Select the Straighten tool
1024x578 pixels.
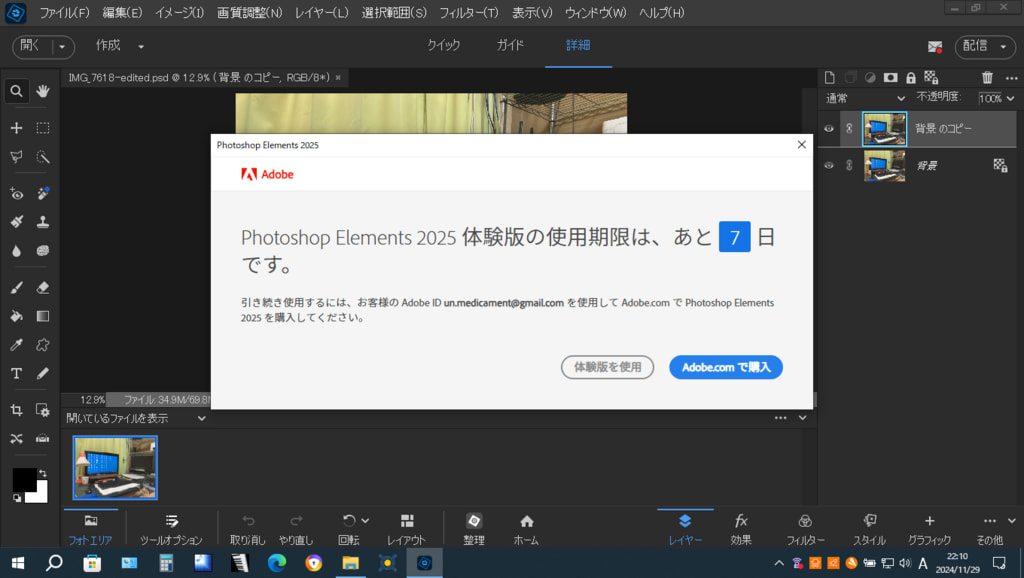[x=43, y=438]
